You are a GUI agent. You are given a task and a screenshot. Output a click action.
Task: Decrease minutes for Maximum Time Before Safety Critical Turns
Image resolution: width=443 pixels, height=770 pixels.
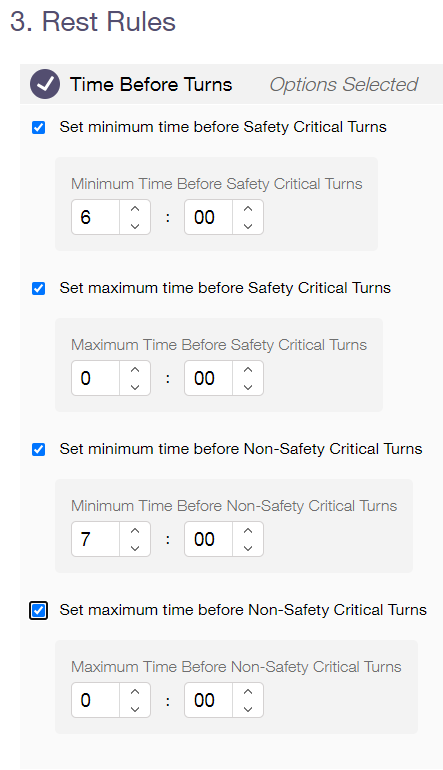click(248, 387)
